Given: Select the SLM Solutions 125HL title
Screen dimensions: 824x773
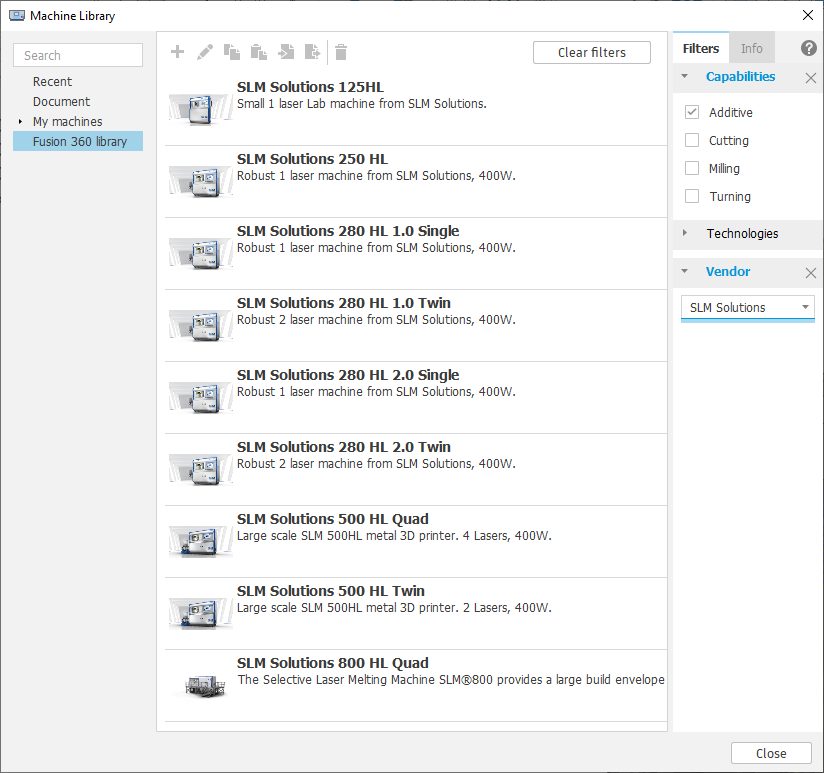Looking at the screenshot, I should click(310, 87).
